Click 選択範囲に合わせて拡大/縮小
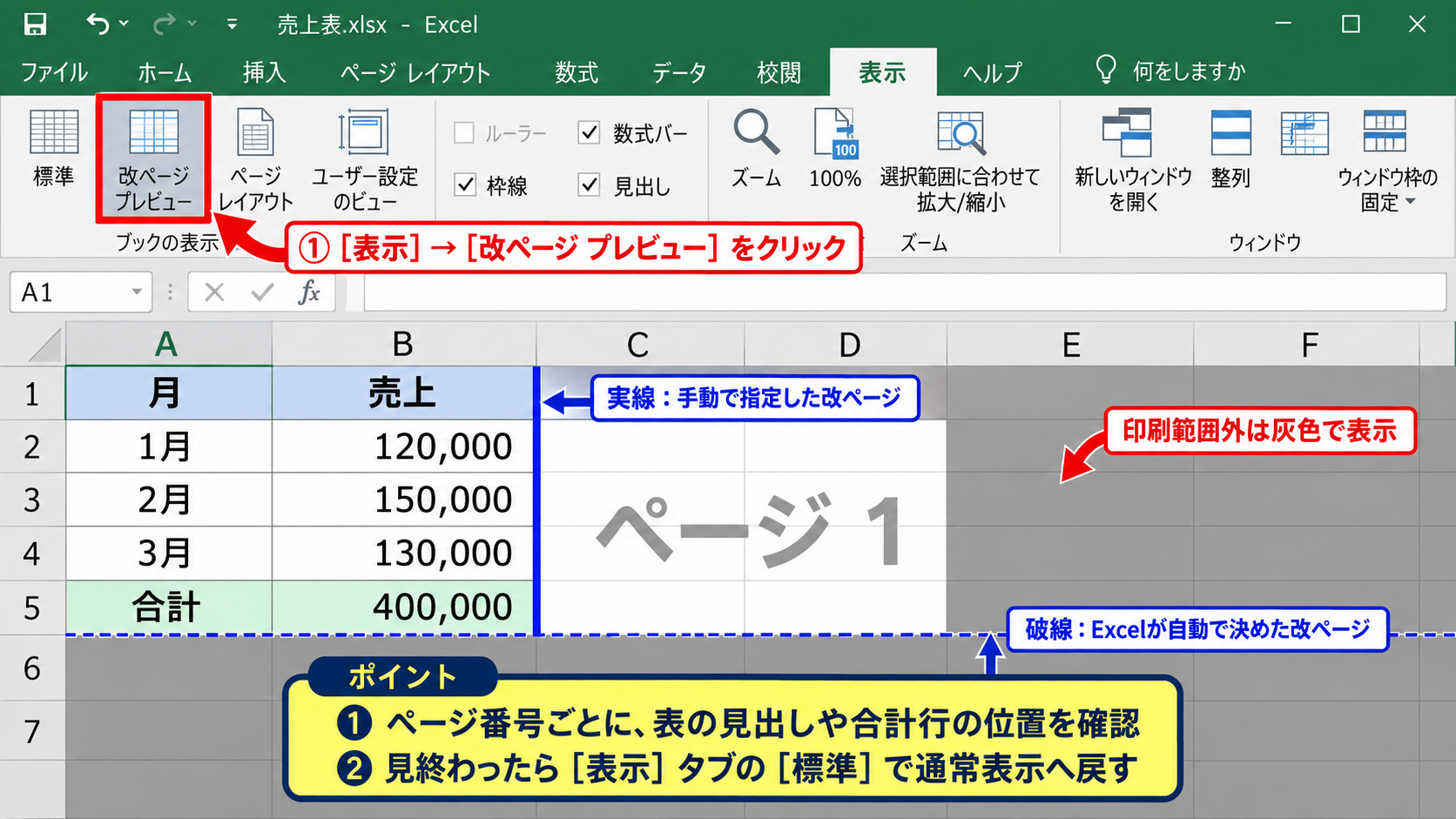 [961, 160]
